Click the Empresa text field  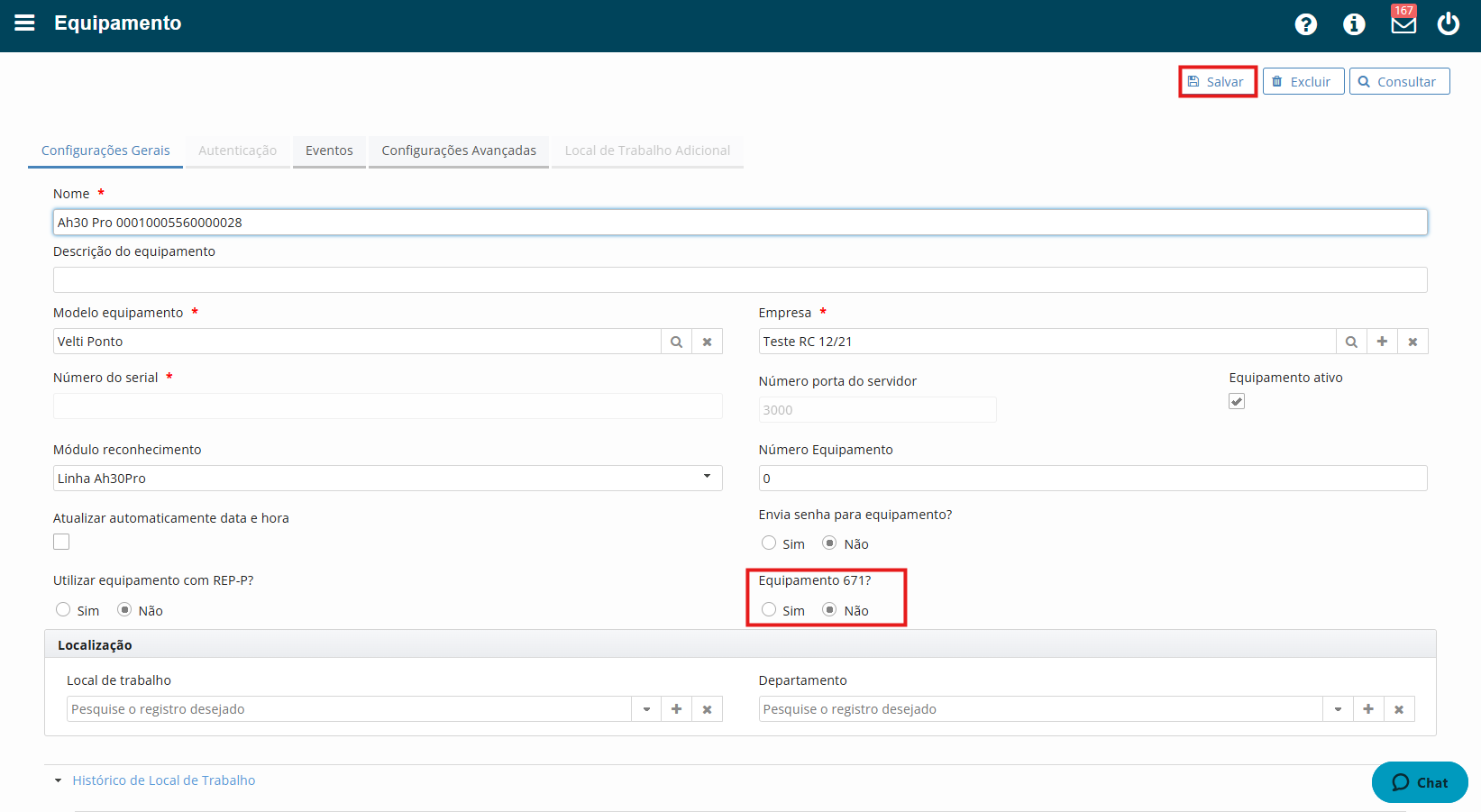(x=1047, y=342)
